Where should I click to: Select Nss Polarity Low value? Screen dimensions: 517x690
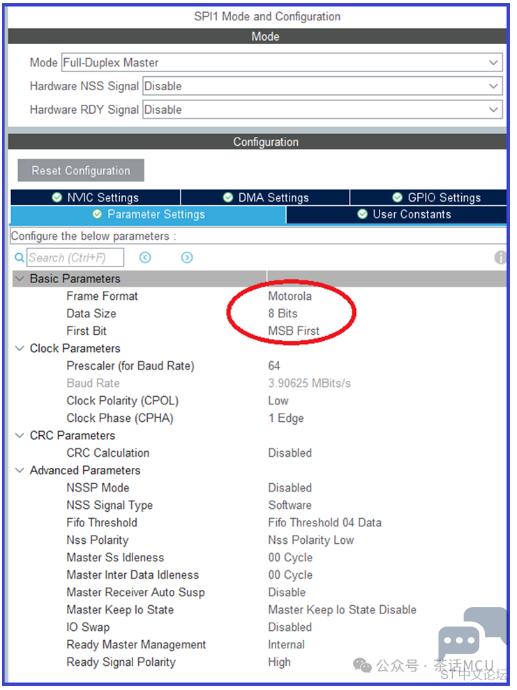pos(311,540)
